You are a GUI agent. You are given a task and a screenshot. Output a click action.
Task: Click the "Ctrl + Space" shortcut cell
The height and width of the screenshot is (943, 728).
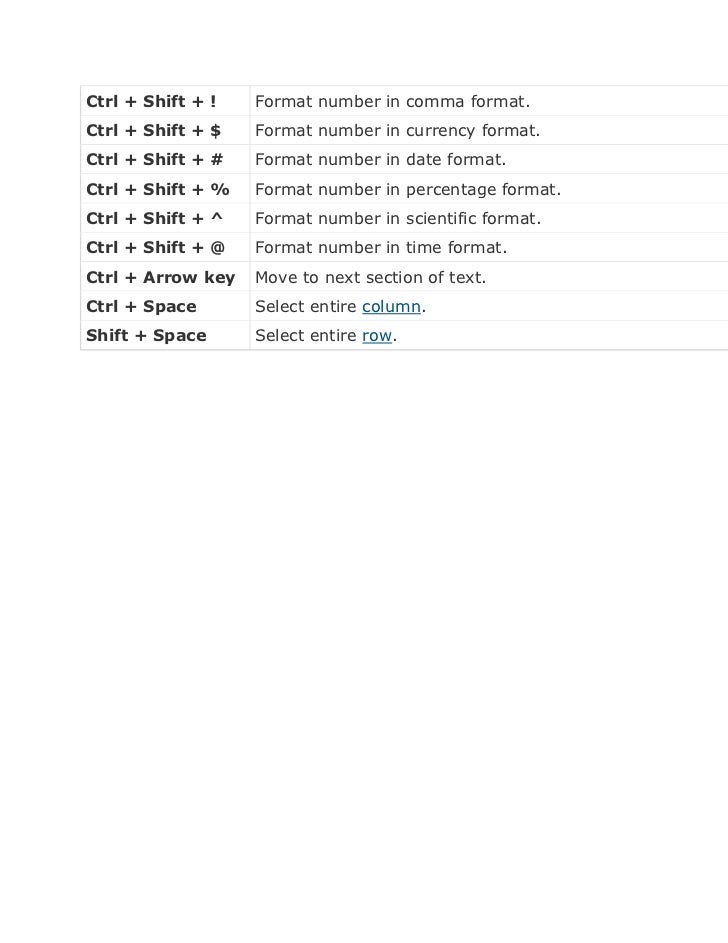tap(165, 306)
